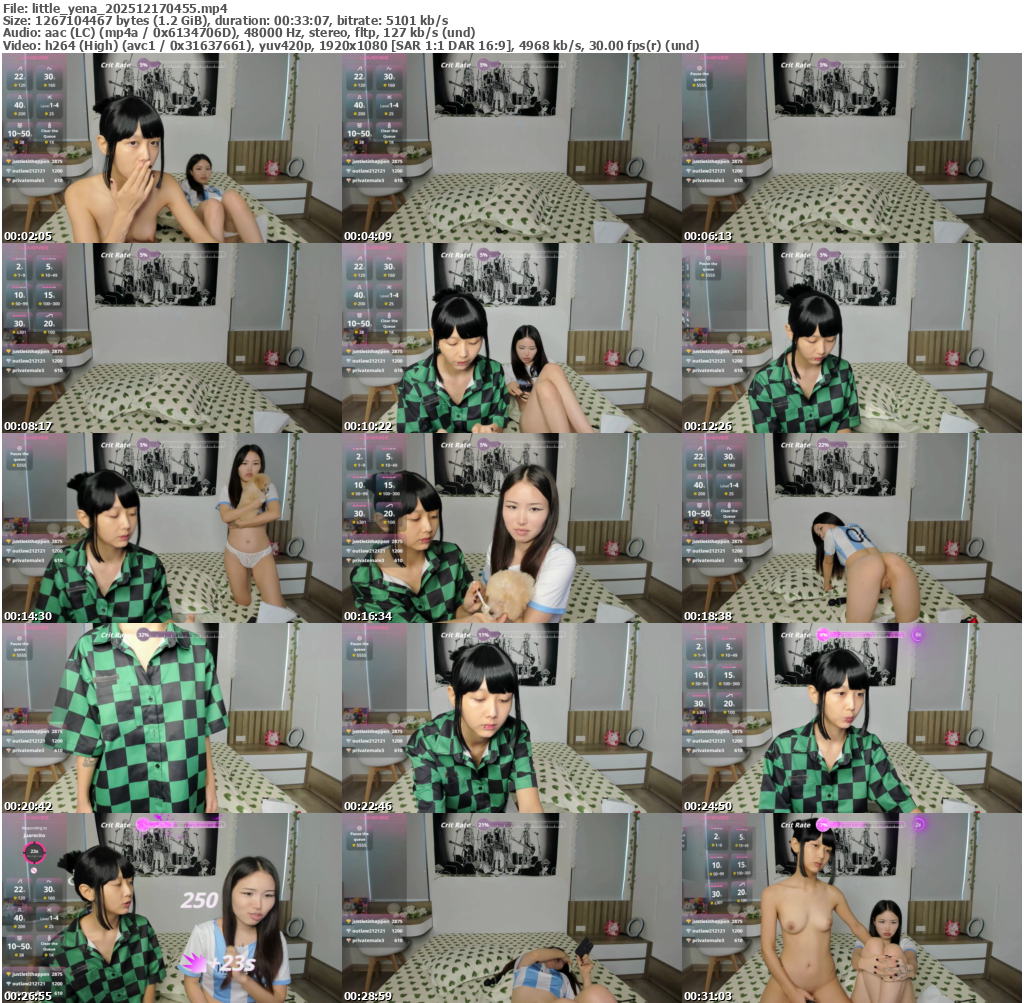
Task: Click the thumbnail marked 00:06:13
Action: (x=852, y=148)
